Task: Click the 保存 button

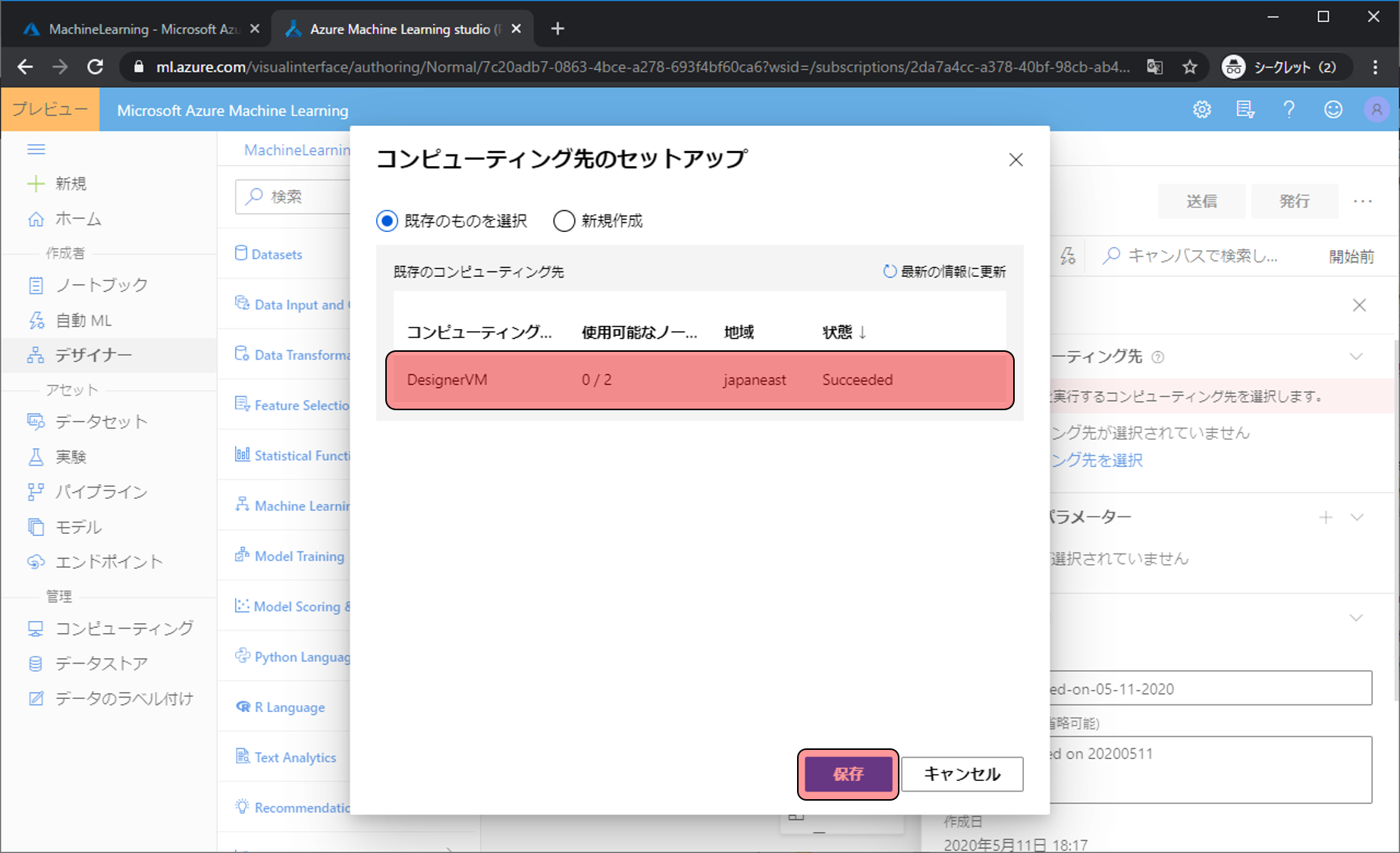Action: (x=848, y=774)
